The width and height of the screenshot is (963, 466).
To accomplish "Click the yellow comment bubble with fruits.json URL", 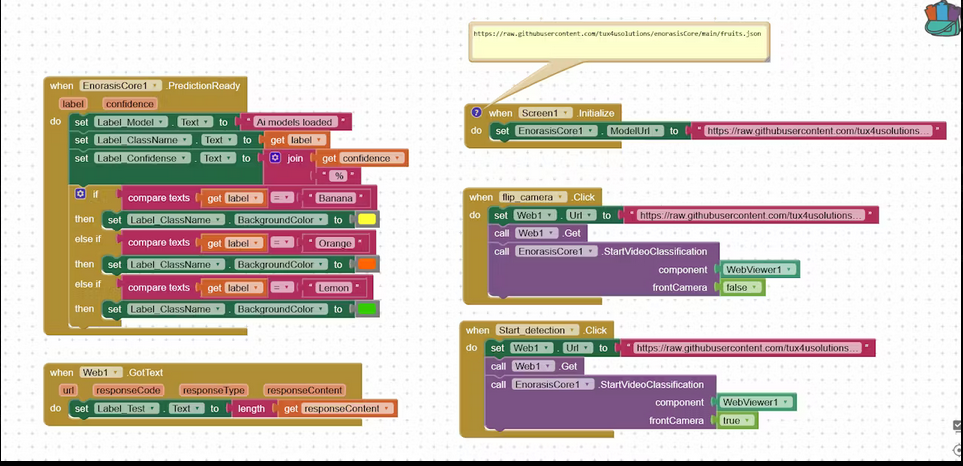I will tap(618, 42).
